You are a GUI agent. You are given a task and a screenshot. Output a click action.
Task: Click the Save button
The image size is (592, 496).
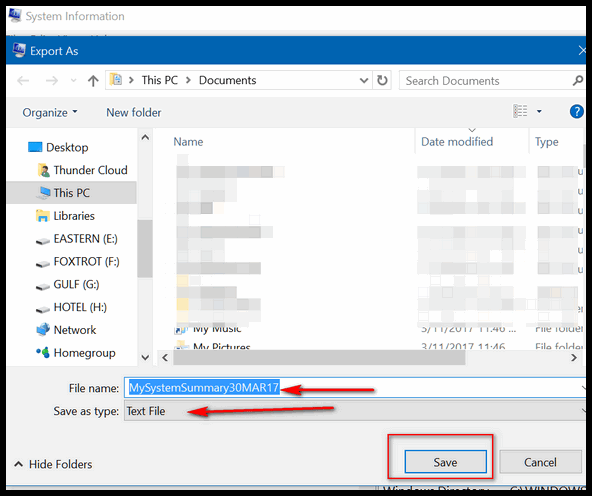[x=446, y=462]
